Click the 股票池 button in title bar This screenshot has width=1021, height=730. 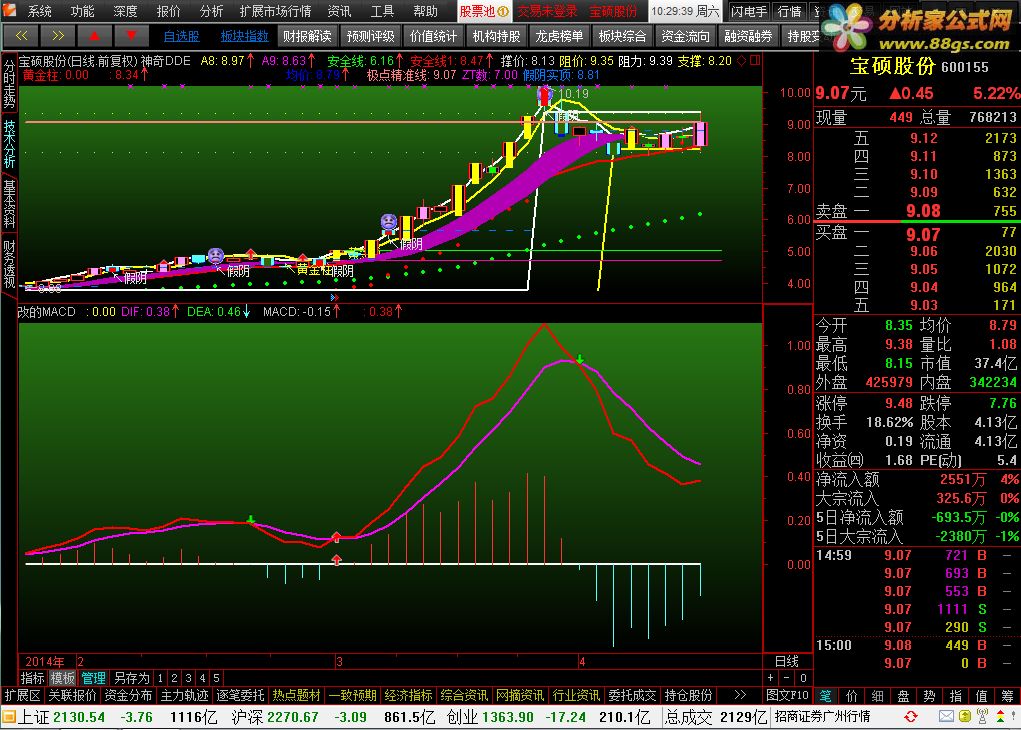tap(483, 11)
